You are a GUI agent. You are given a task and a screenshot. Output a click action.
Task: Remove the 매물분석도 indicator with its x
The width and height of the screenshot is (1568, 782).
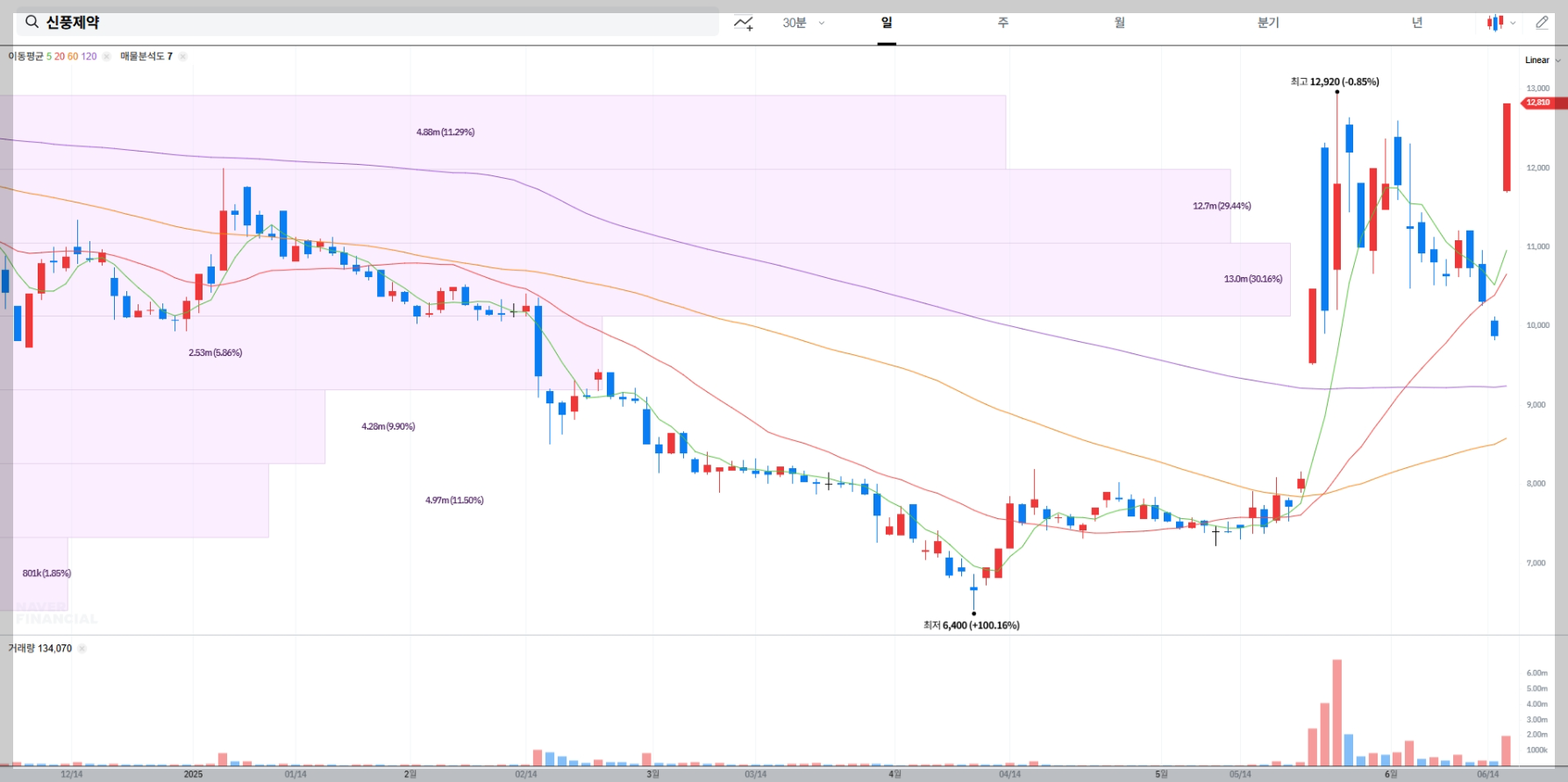point(182,56)
